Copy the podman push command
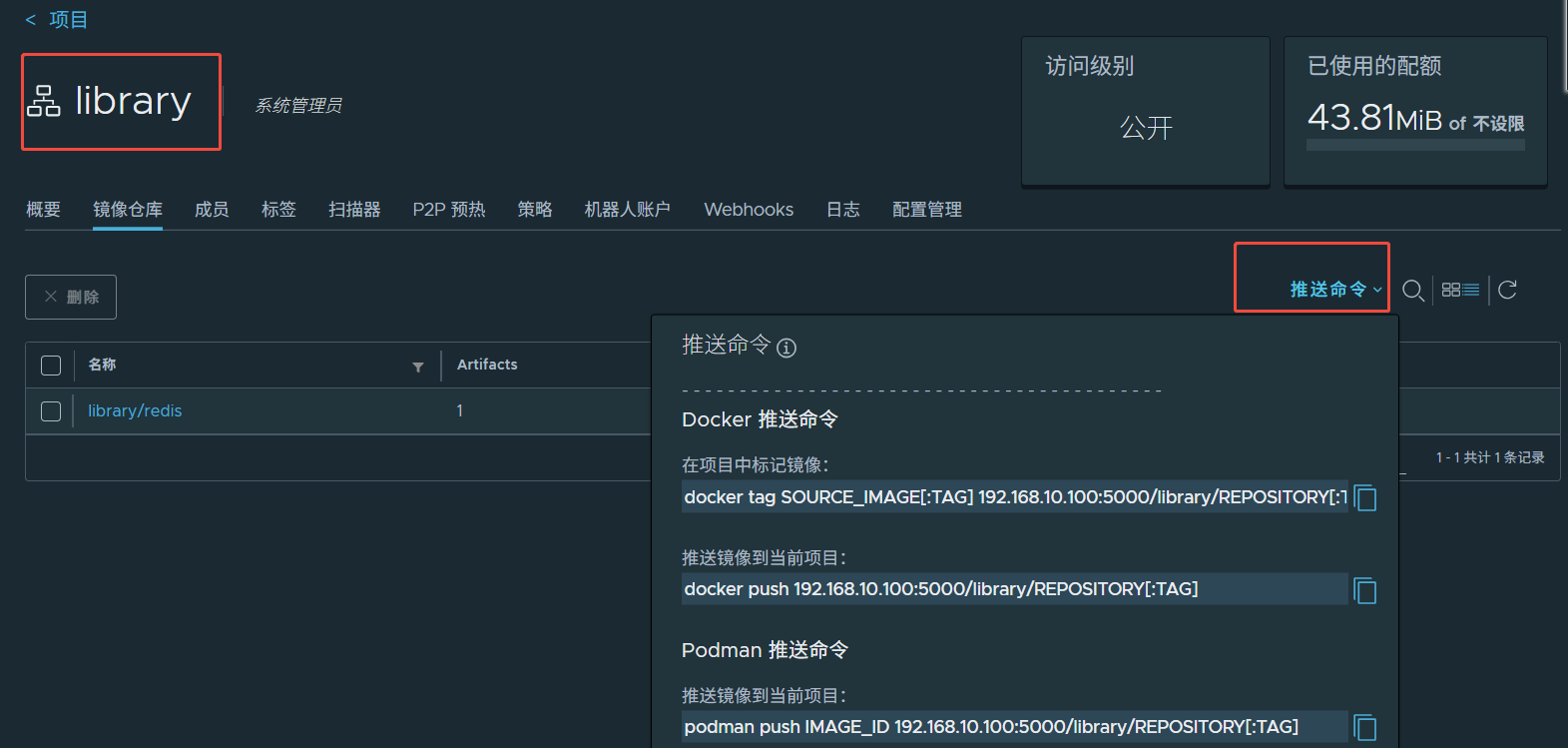 pos(1365,727)
